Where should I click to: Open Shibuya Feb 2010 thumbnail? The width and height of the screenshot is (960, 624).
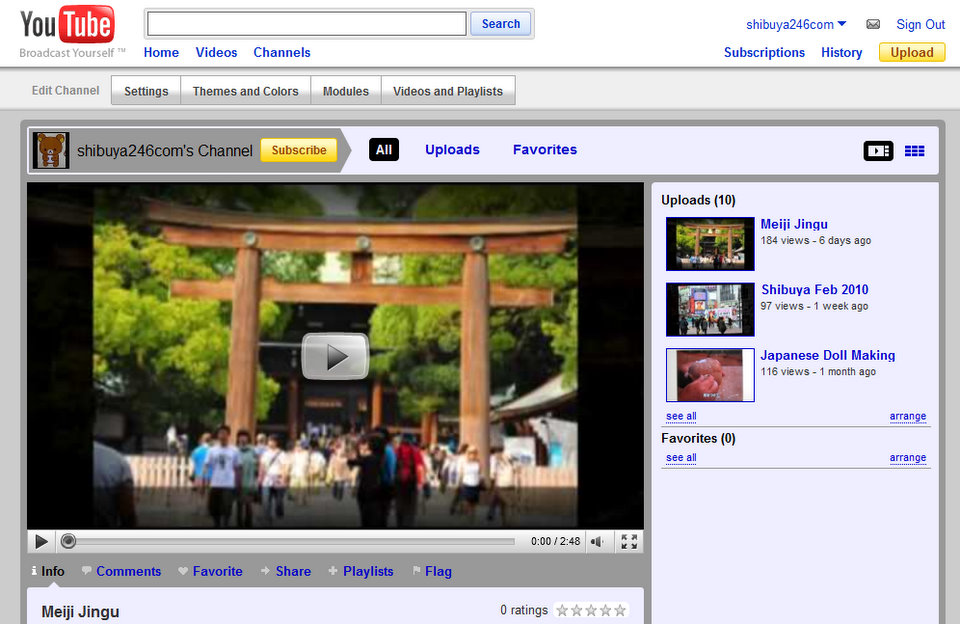[710, 309]
